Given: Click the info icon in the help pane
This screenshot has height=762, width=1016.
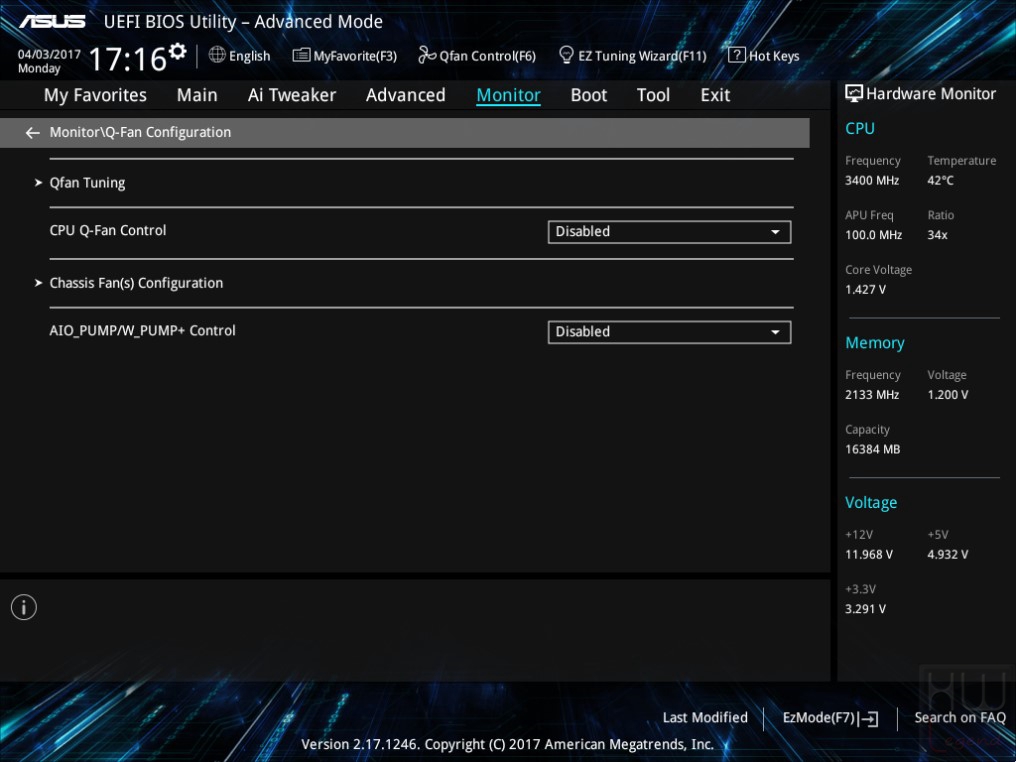Looking at the screenshot, I should click(x=24, y=607).
